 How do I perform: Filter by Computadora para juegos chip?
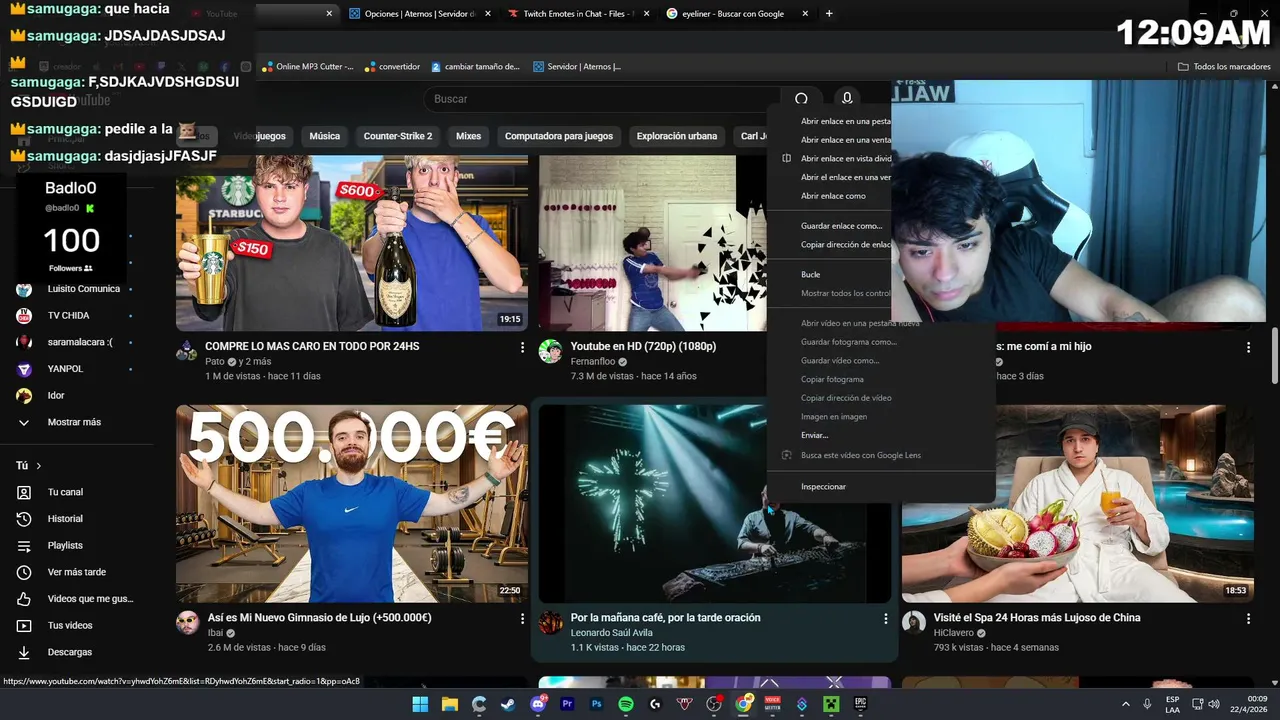pos(559,136)
